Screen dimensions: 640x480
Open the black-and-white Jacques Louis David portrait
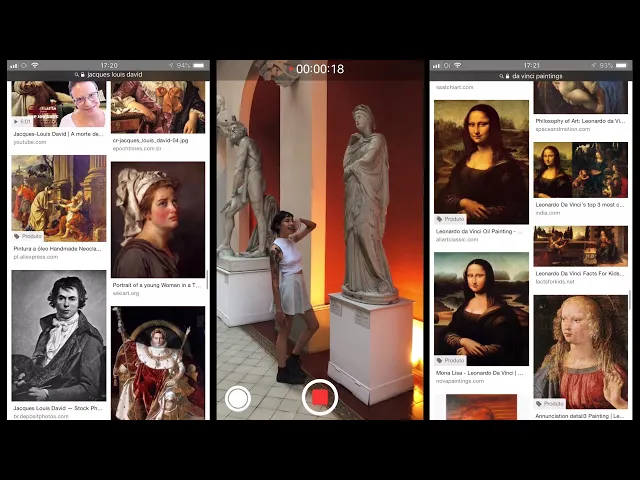[x=59, y=336]
